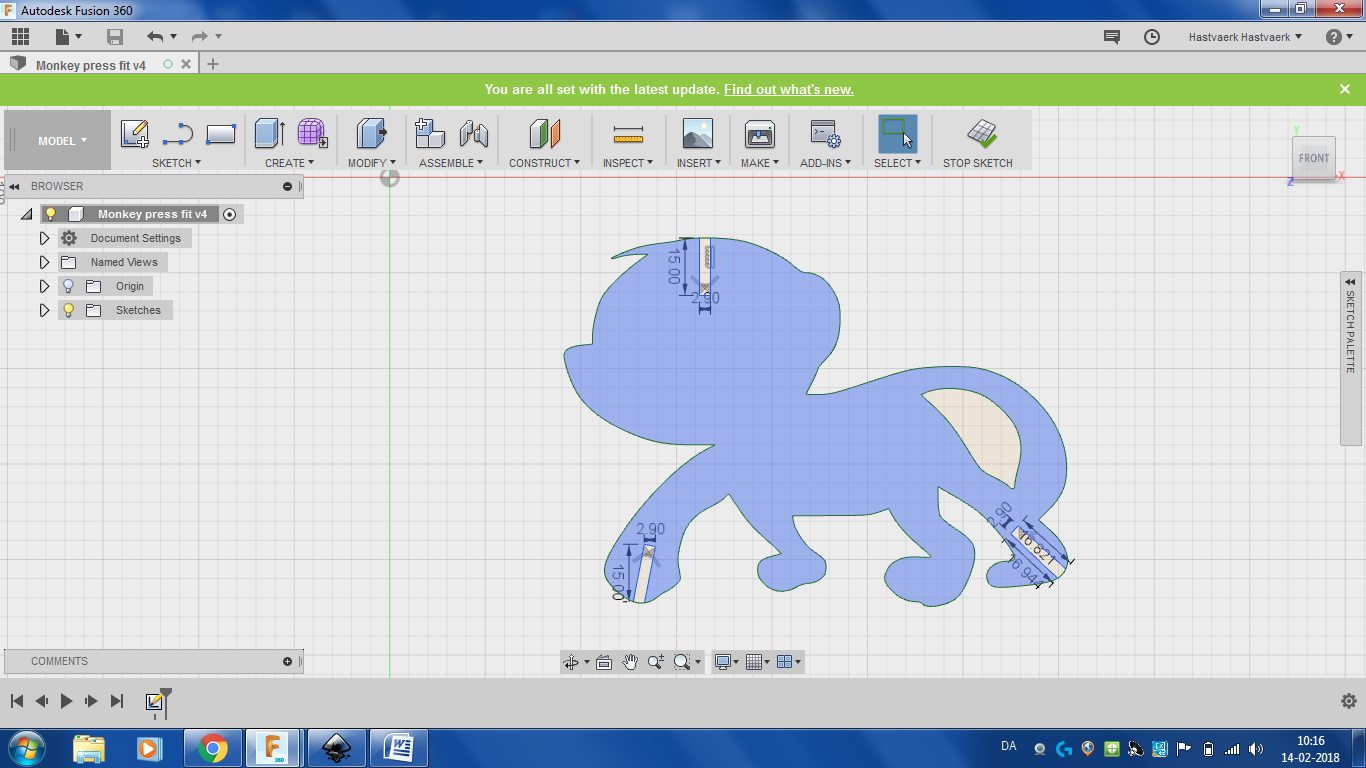This screenshot has height=768, width=1366.
Task: Click the Make 3D print icon
Action: [x=760, y=133]
